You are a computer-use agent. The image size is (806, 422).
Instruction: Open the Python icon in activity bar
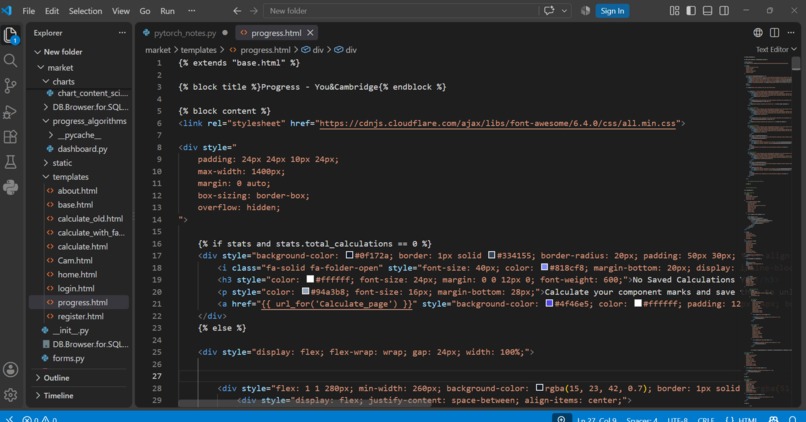(10, 187)
